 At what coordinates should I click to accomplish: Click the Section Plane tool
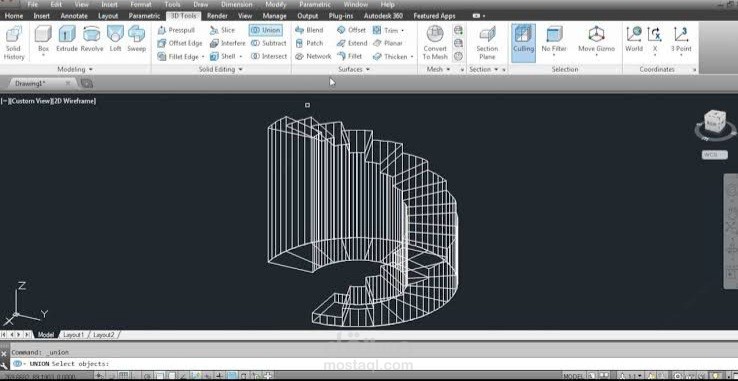(x=487, y=43)
